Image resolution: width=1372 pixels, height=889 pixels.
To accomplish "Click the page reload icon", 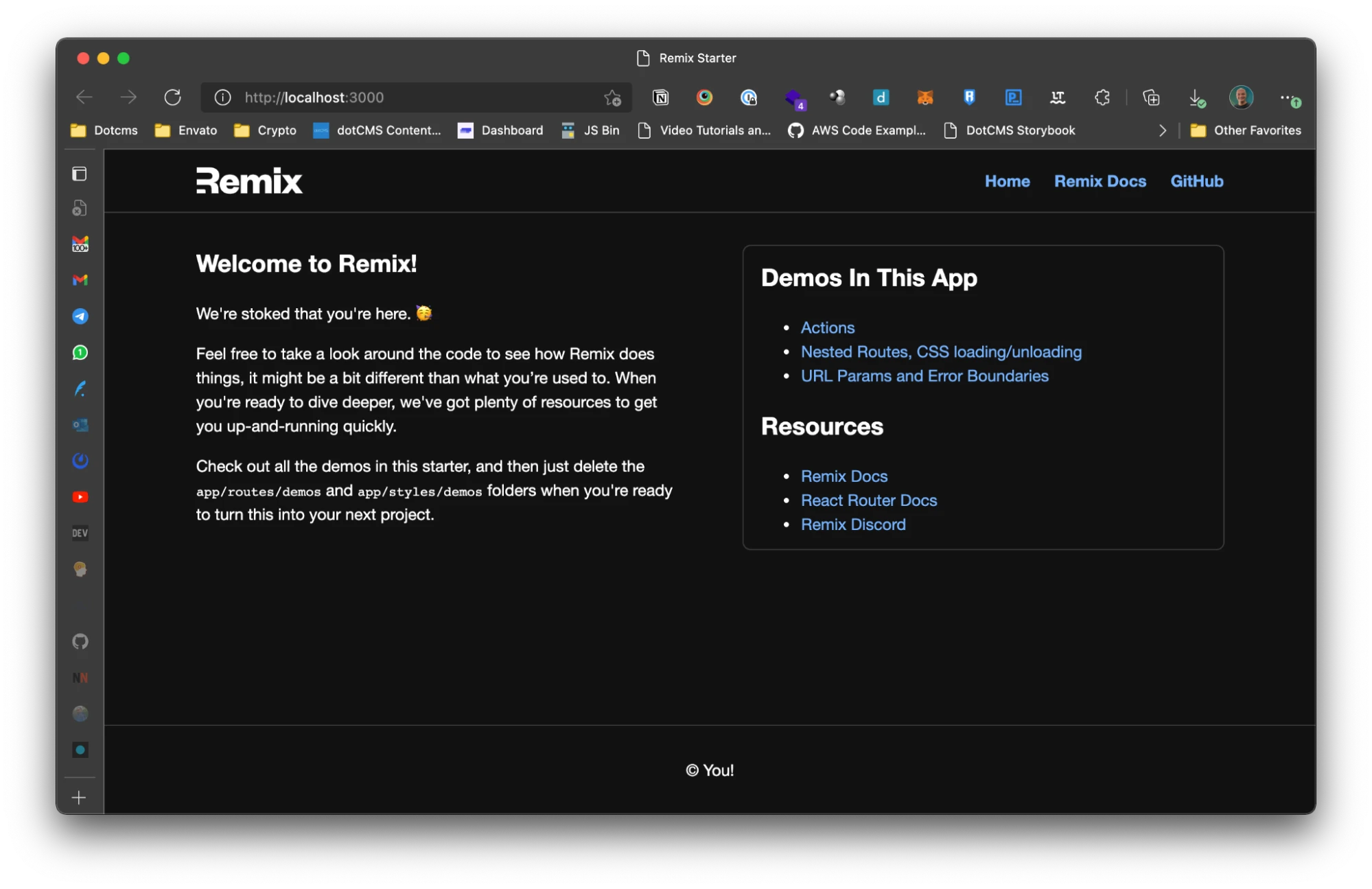I will tap(172, 97).
